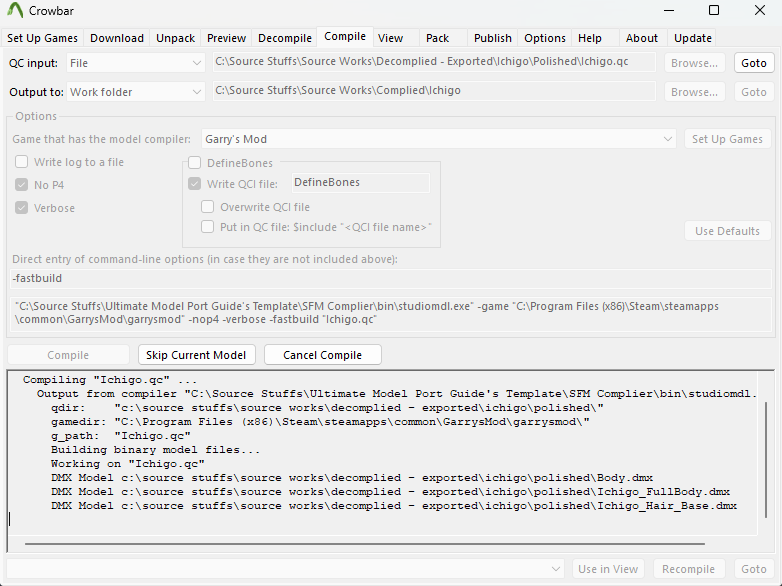
Task: Open the Update tab
Action: pyautogui.click(x=693, y=38)
